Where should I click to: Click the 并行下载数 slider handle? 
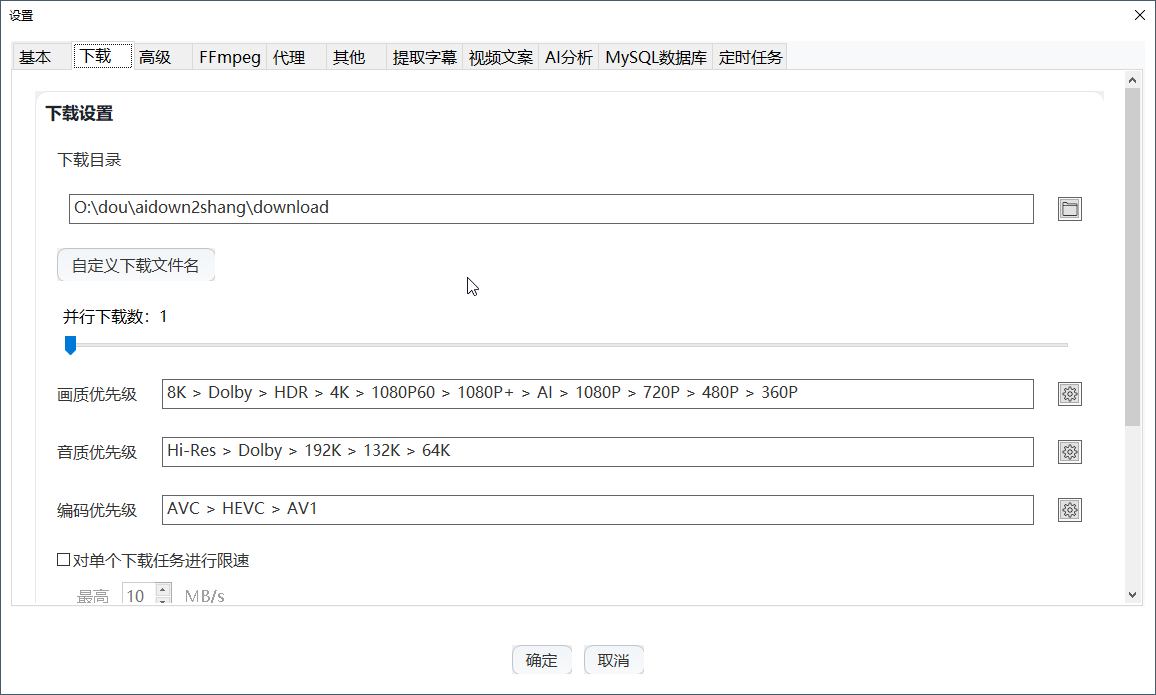[70, 345]
